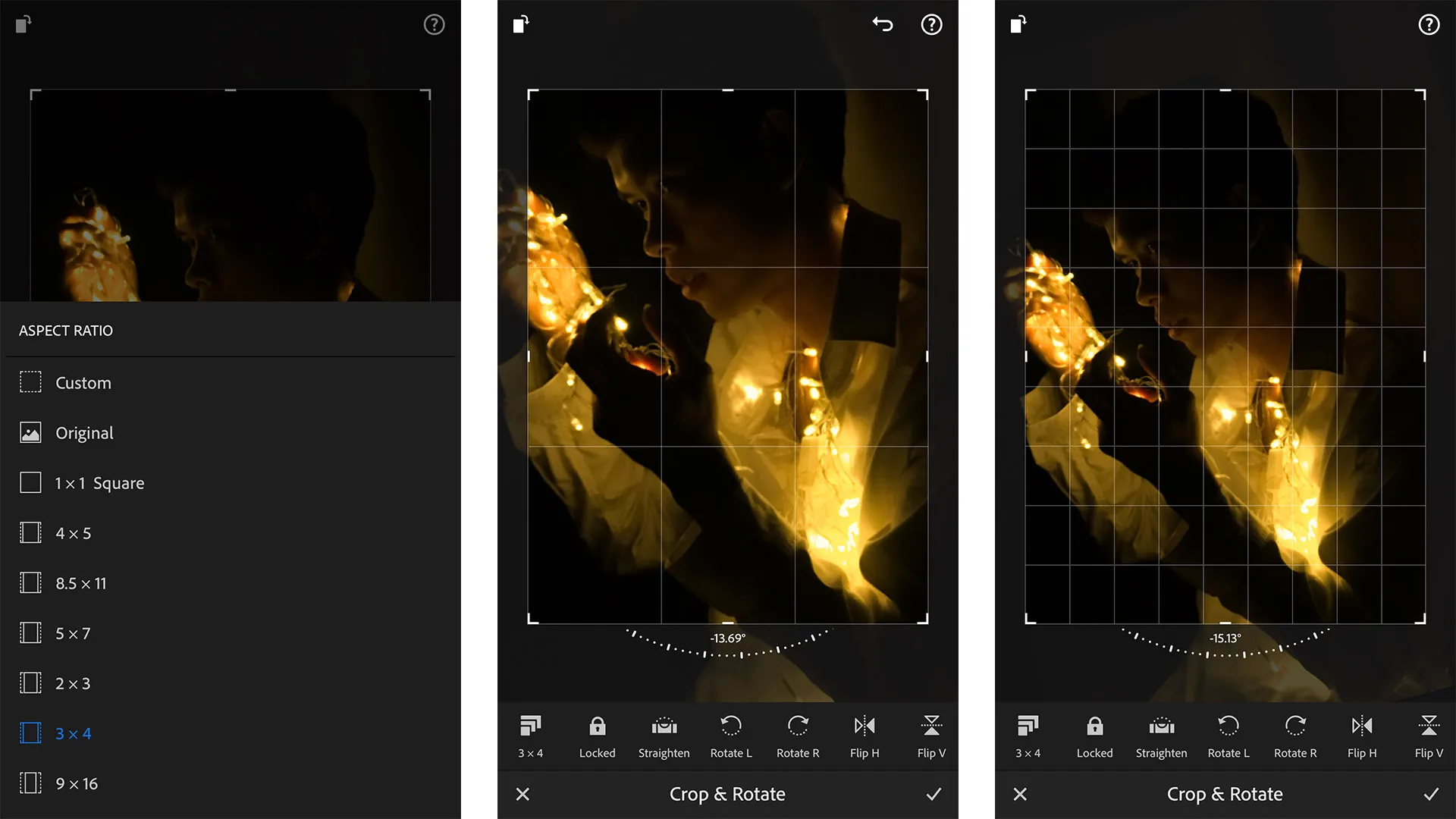Image resolution: width=1456 pixels, height=819 pixels.
Task: Select the Custom aspect ratio
Action: [81, 382]
